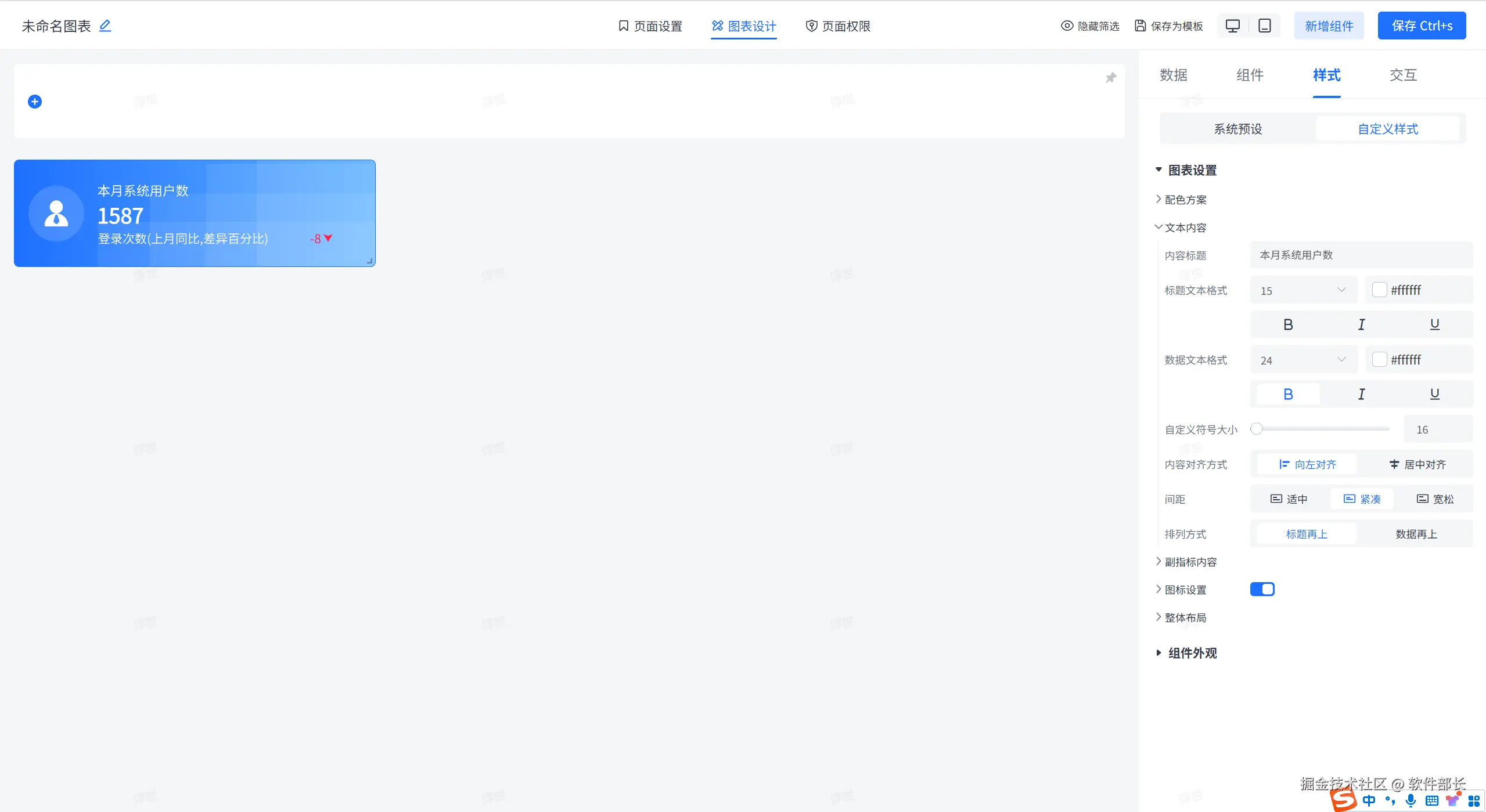
Task: Click the pin icon on filter bar
Action: [1110, 78]
